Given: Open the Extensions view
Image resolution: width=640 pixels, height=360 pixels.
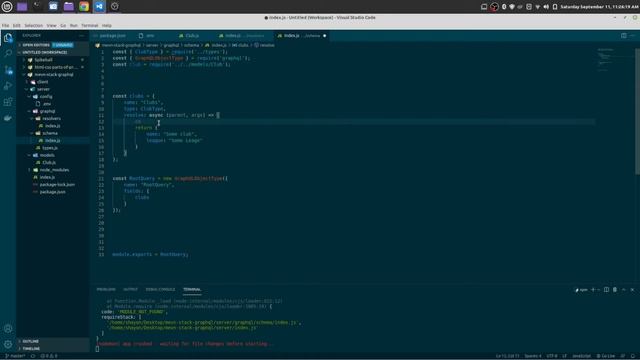Looking at the screenshot, I should pyautogui.click(x=8, y=102).
